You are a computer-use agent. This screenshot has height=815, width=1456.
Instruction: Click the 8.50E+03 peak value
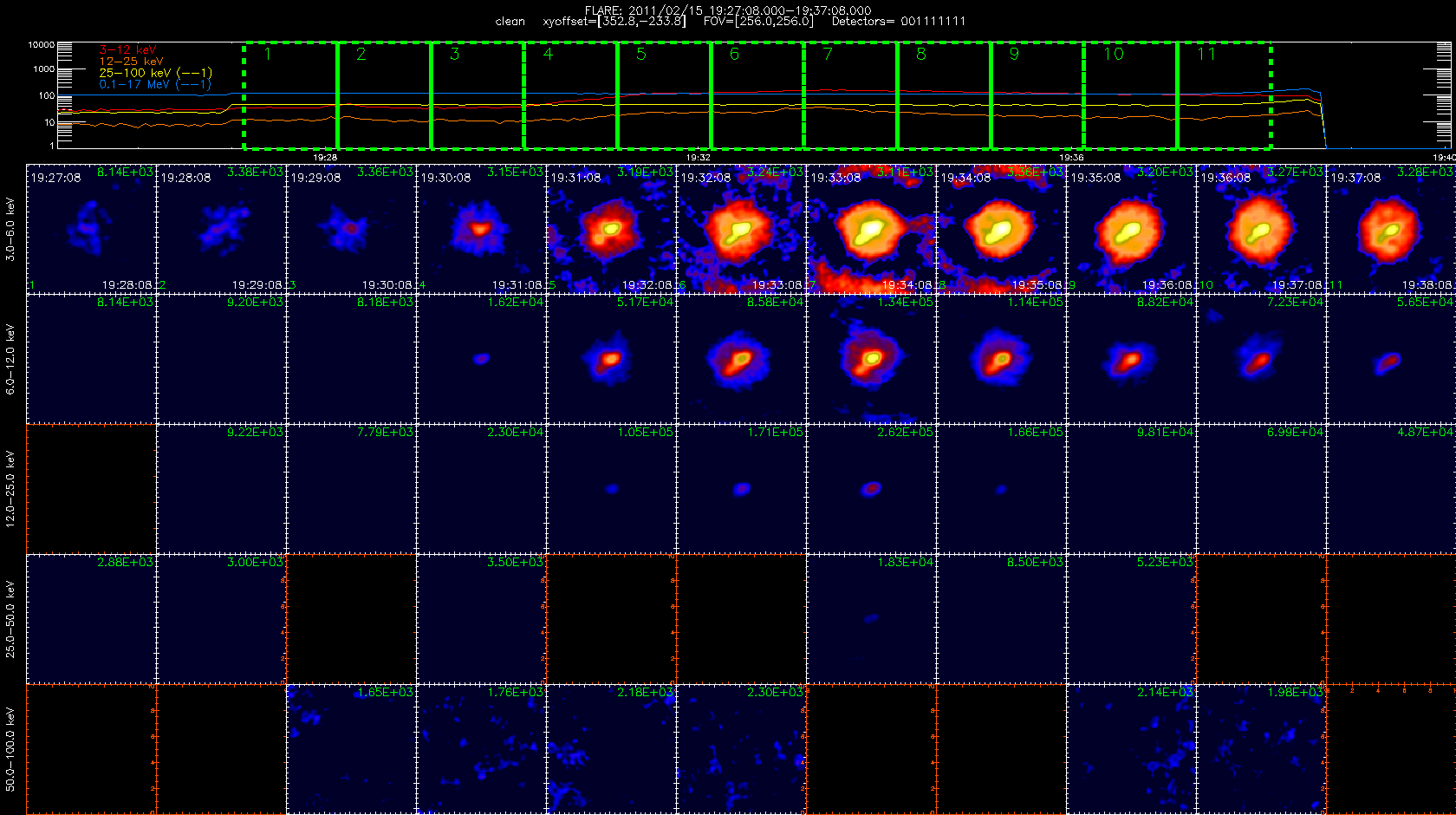[1035, 563]
